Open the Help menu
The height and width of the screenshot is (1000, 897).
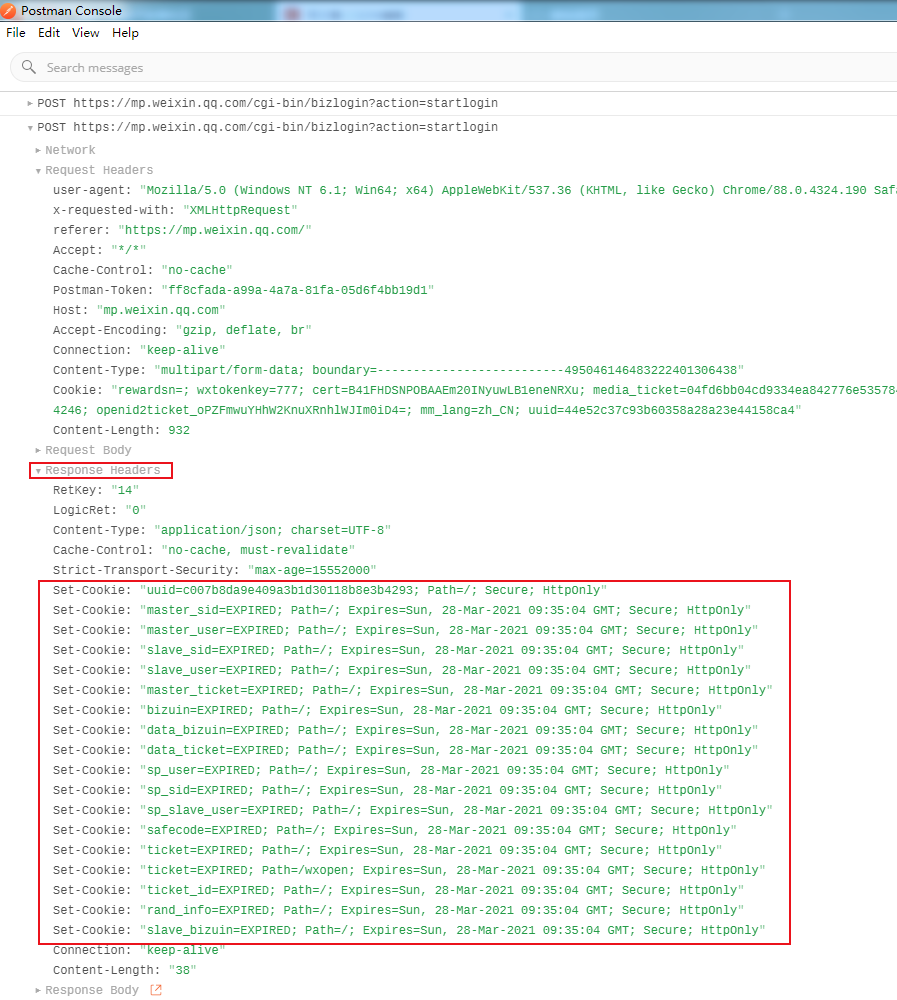[125, 33]
